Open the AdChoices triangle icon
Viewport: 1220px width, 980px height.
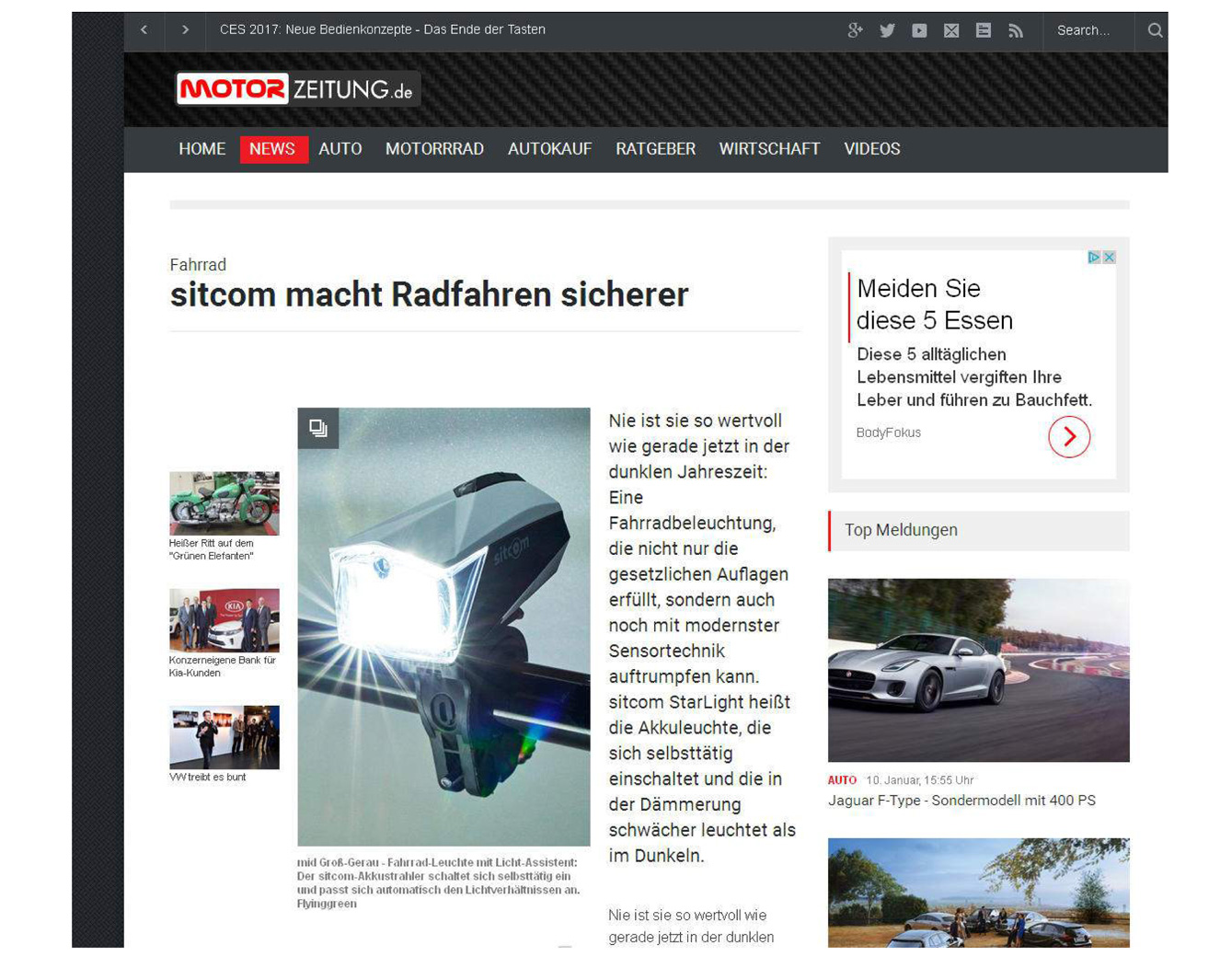click(x=1094, y=258)
